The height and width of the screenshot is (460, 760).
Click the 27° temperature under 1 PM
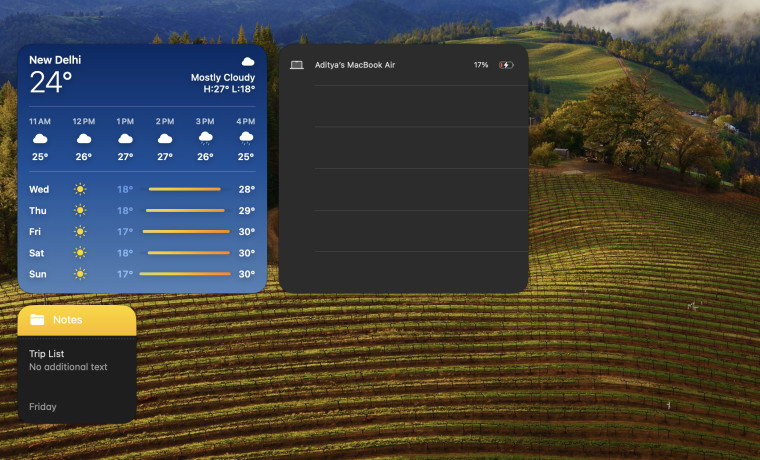click(125, 157)
